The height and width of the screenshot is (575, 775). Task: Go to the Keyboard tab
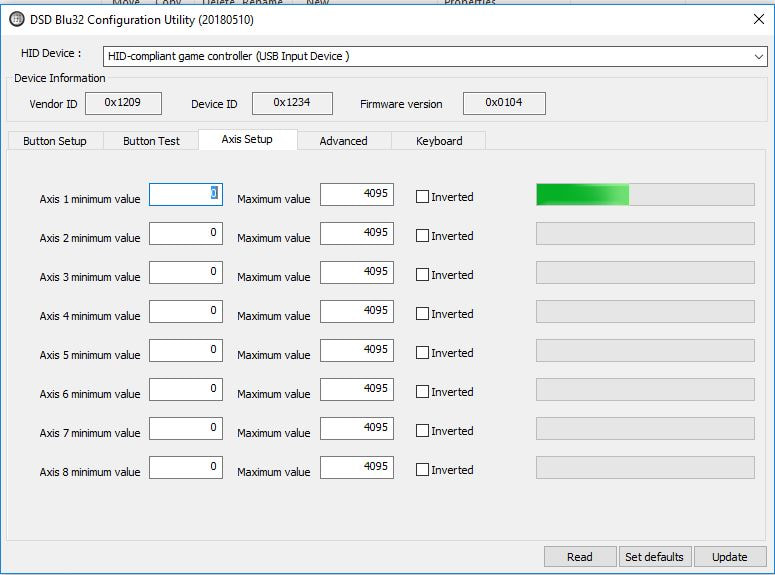(439, 141)
